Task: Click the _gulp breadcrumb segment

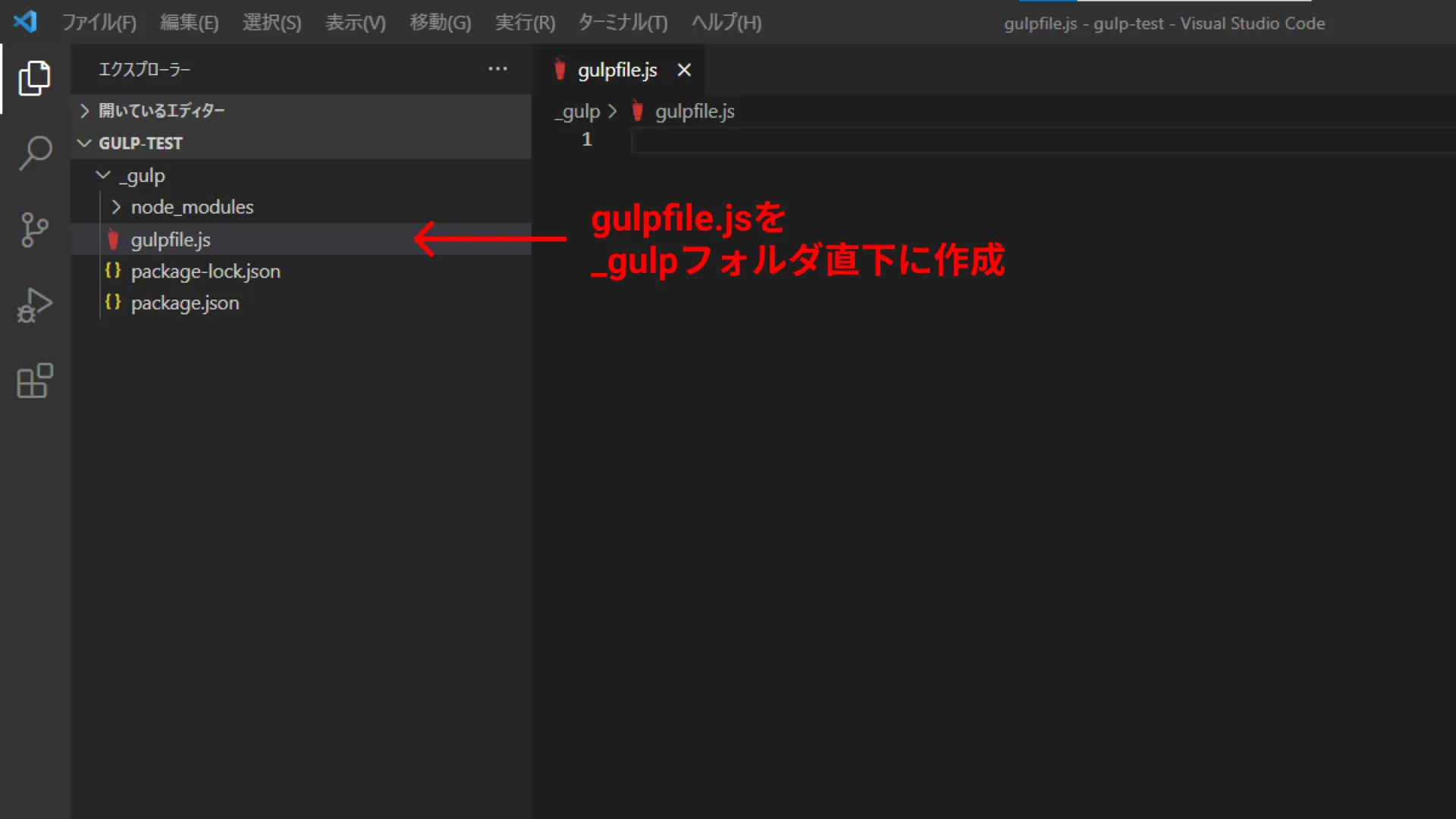Action: [577, 111]
